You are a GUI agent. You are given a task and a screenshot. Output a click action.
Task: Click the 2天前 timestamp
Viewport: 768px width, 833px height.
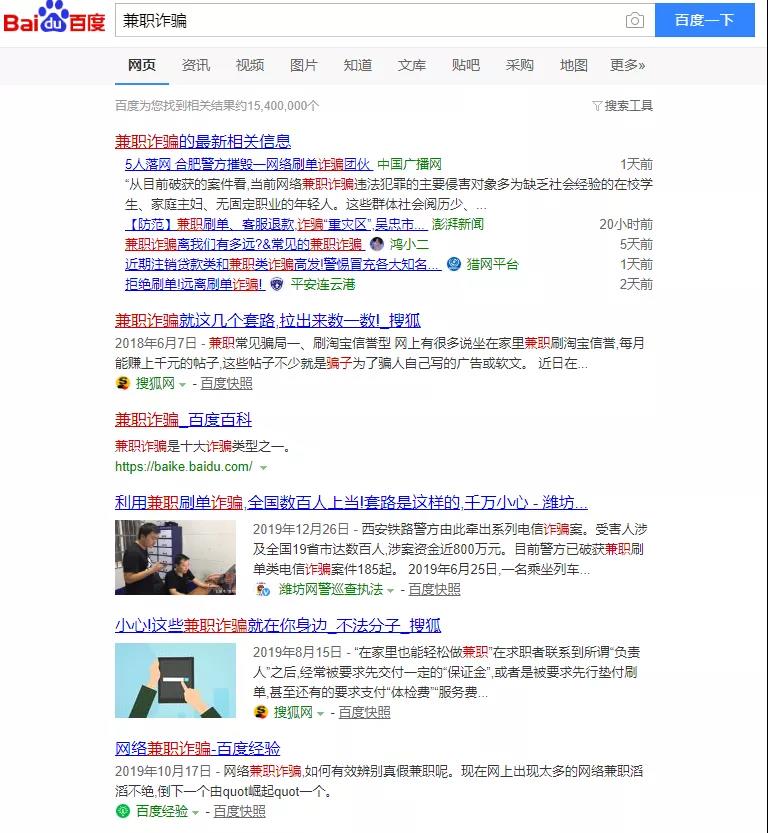tap(636, 284)
